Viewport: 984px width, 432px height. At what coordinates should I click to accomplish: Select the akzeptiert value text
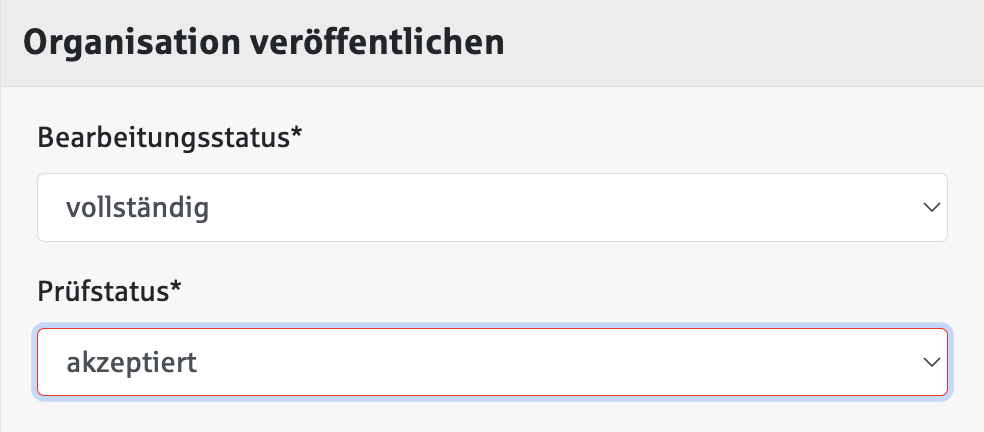[x=132, y=362]
